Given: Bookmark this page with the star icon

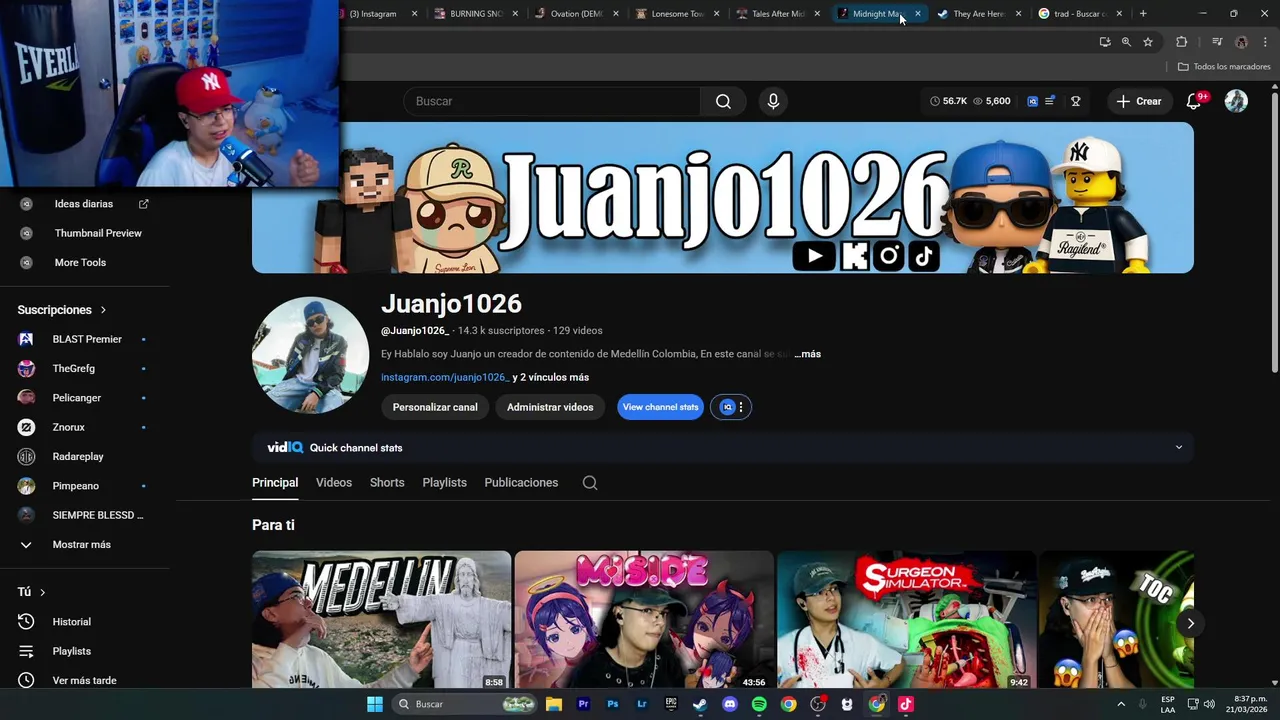Looking at the screenshot, I should [1148, 42].
